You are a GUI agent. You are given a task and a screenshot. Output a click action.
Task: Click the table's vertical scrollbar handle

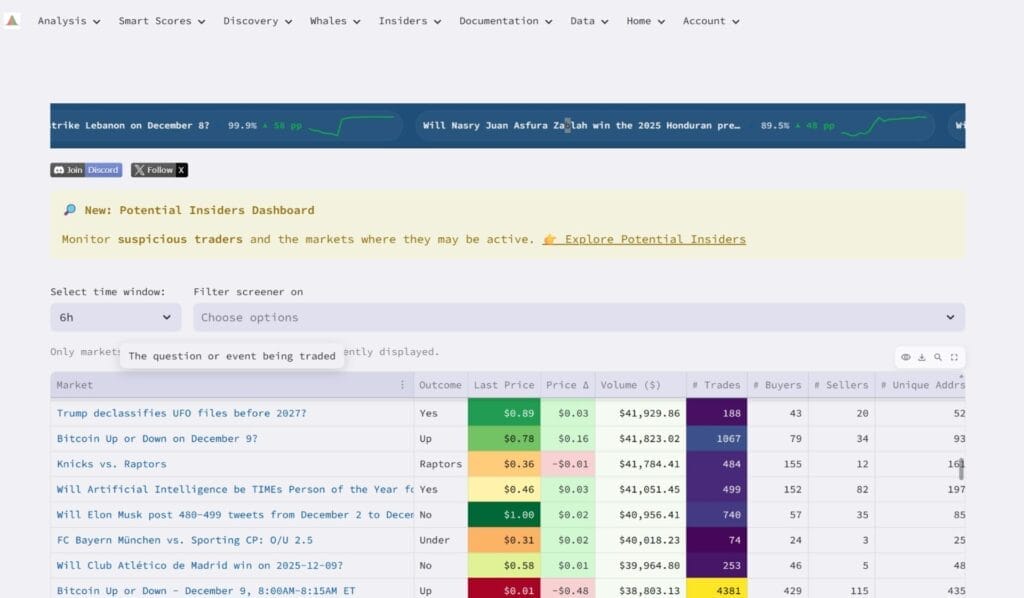[961, 468]
